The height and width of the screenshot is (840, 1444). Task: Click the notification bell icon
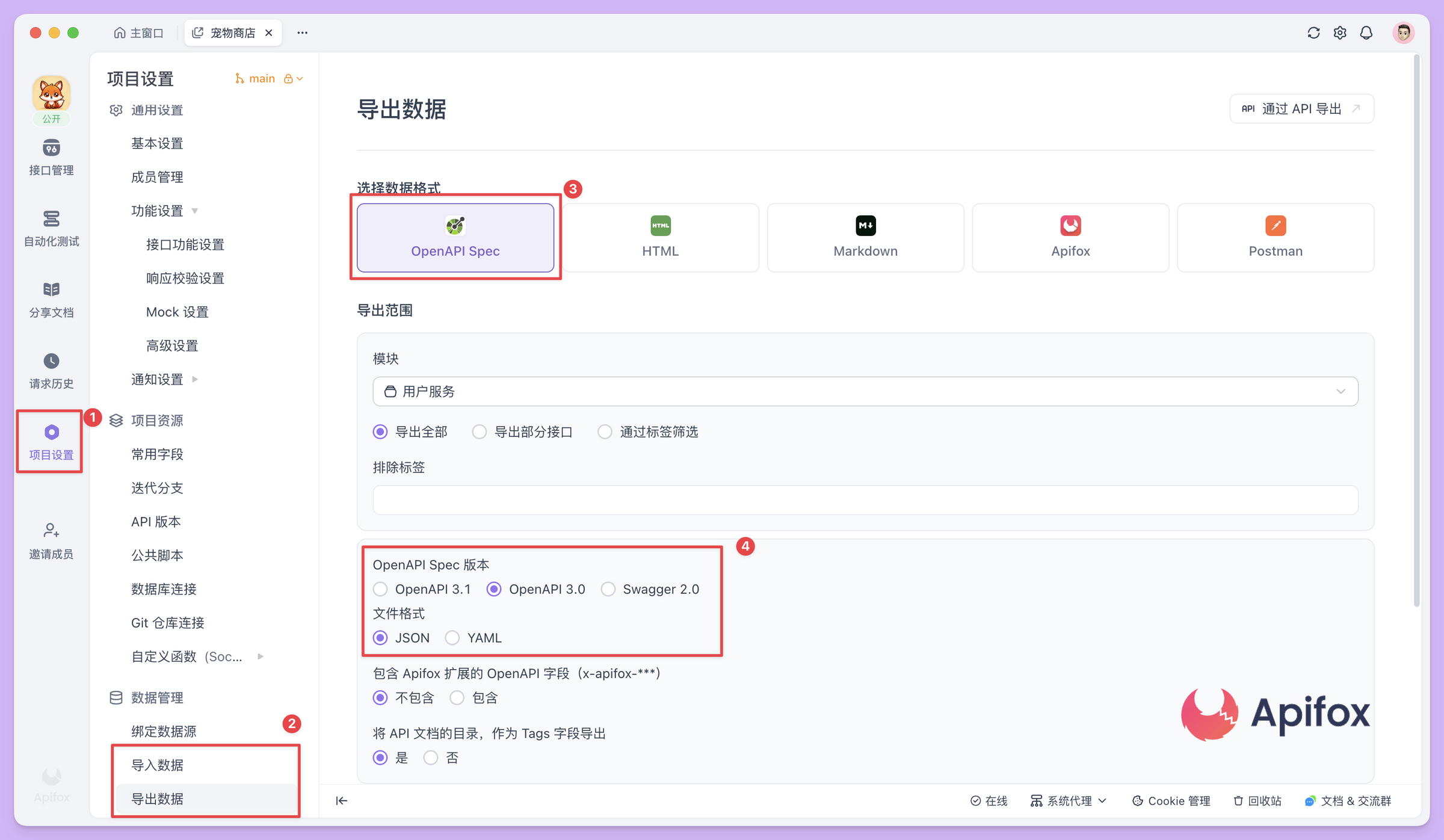tap(1366, 32)
